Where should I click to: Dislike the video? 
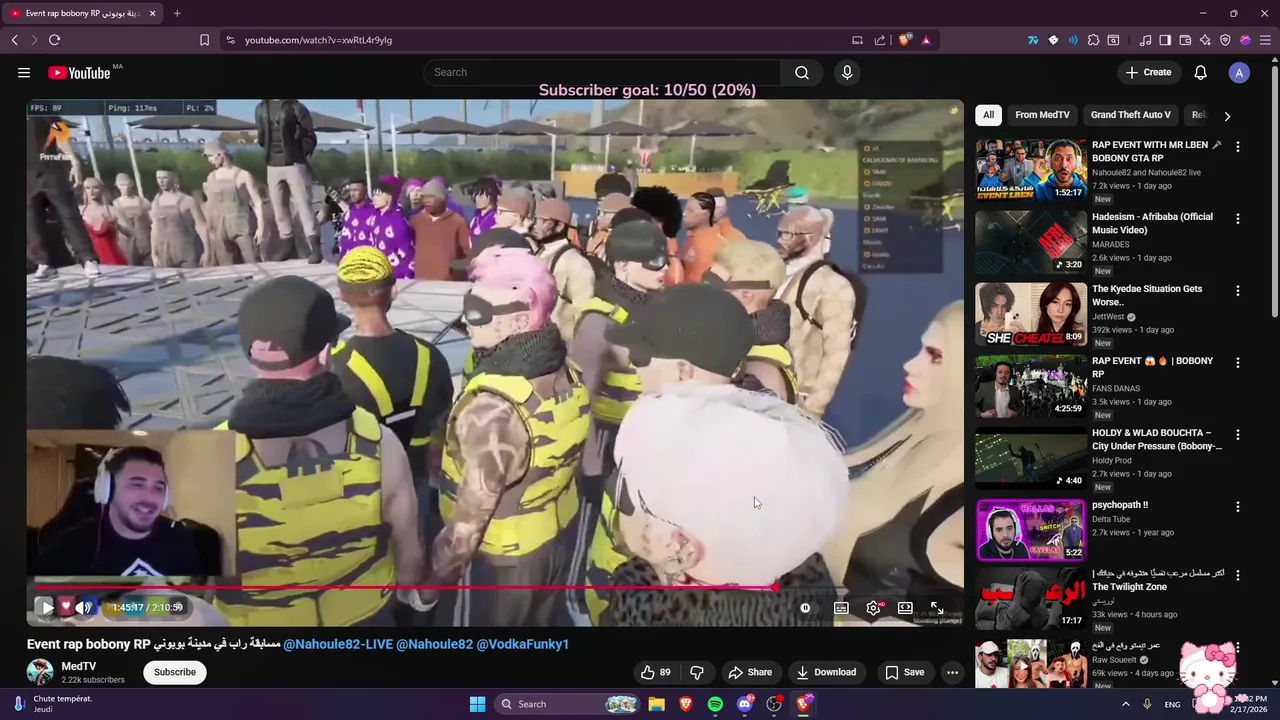[x=697, y=672]
